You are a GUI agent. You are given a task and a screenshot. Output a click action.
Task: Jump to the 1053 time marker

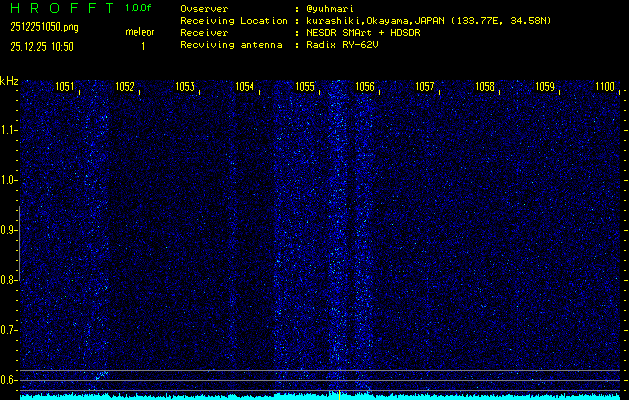(185, 87)
